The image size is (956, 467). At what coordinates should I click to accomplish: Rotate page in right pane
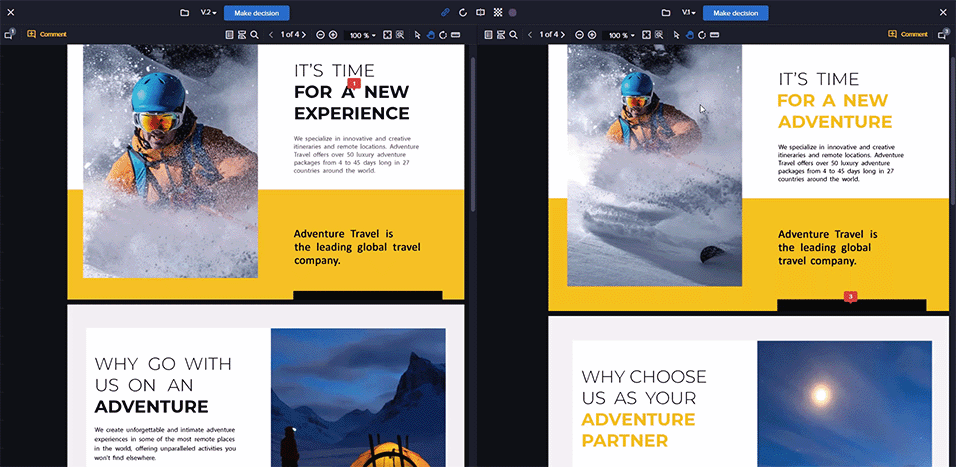(702, 35)
